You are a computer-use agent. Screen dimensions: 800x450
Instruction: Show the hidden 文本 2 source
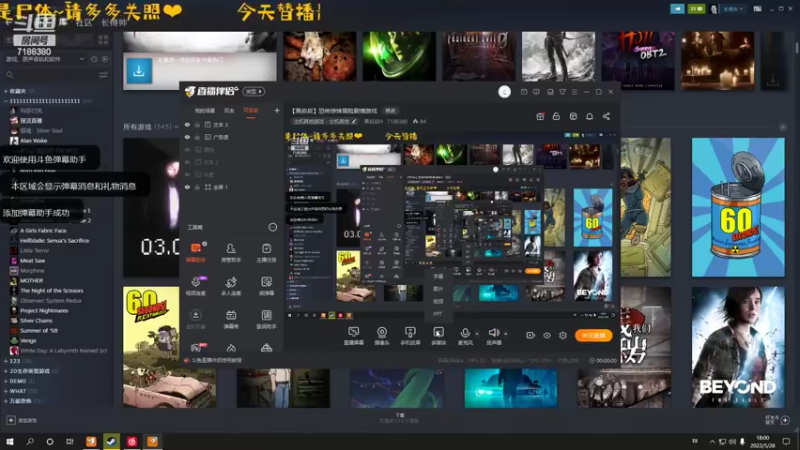[187, 162]
